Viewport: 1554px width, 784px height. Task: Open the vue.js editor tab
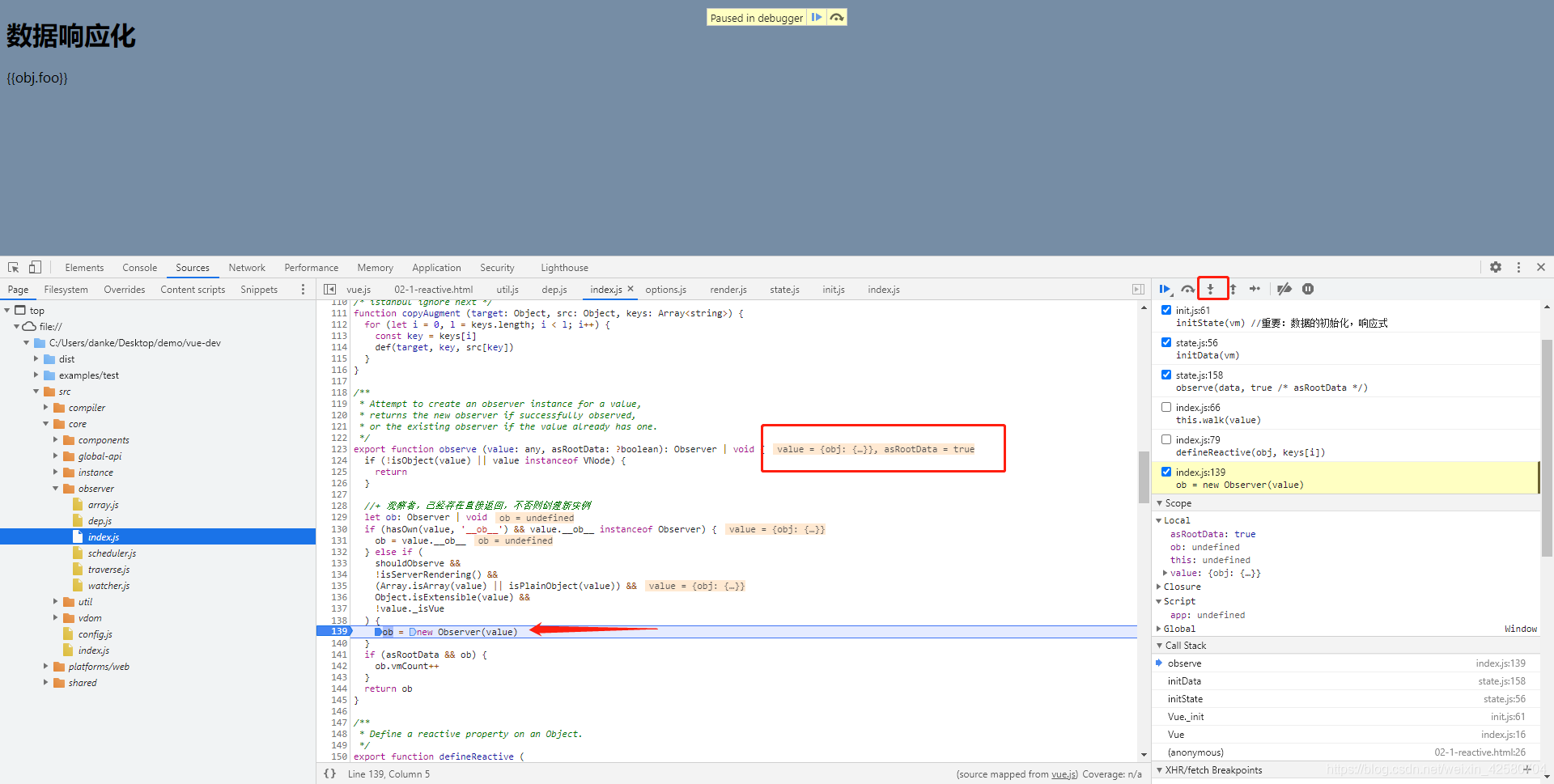pos(359,290)
